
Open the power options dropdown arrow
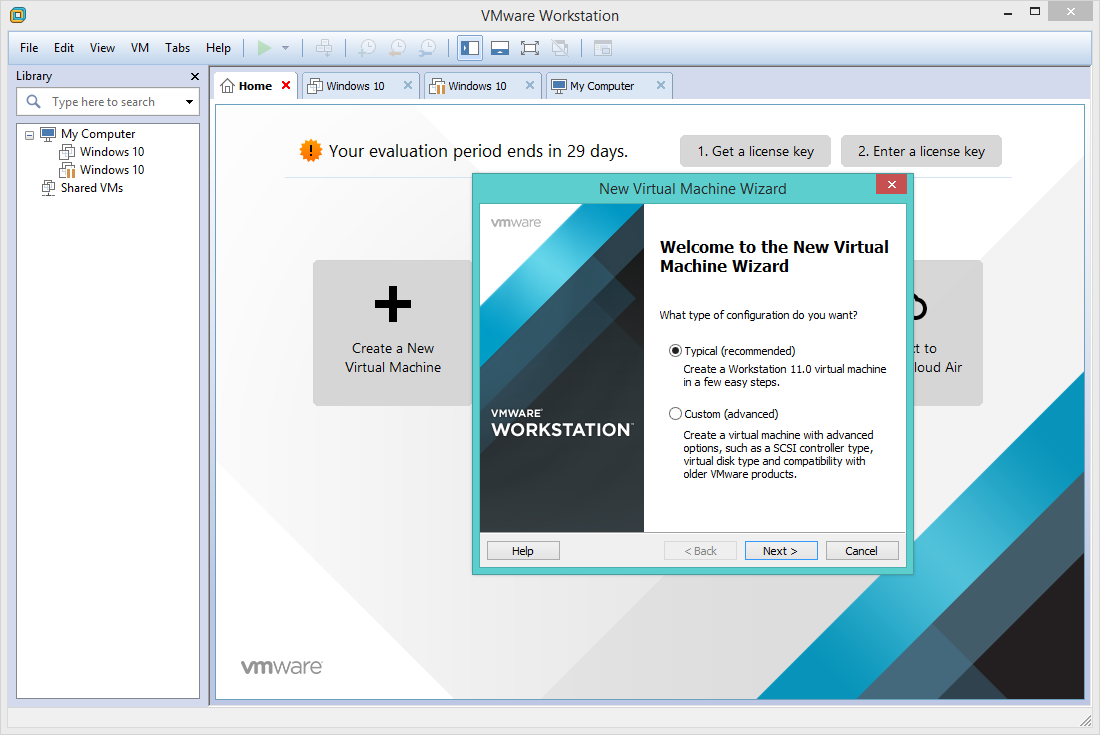click(286, 48)
